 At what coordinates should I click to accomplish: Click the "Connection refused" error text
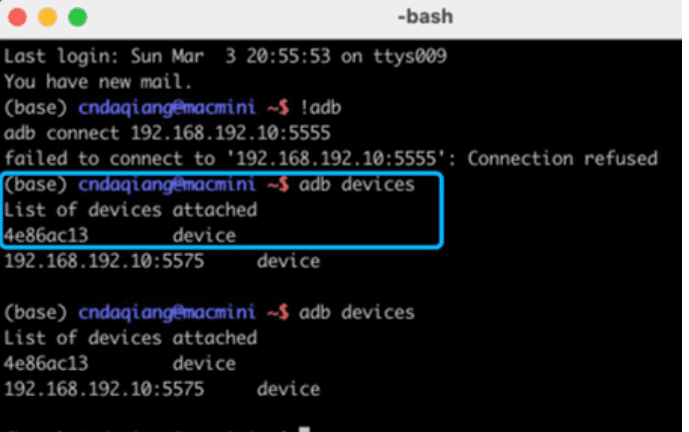click(x=563, y=159)
